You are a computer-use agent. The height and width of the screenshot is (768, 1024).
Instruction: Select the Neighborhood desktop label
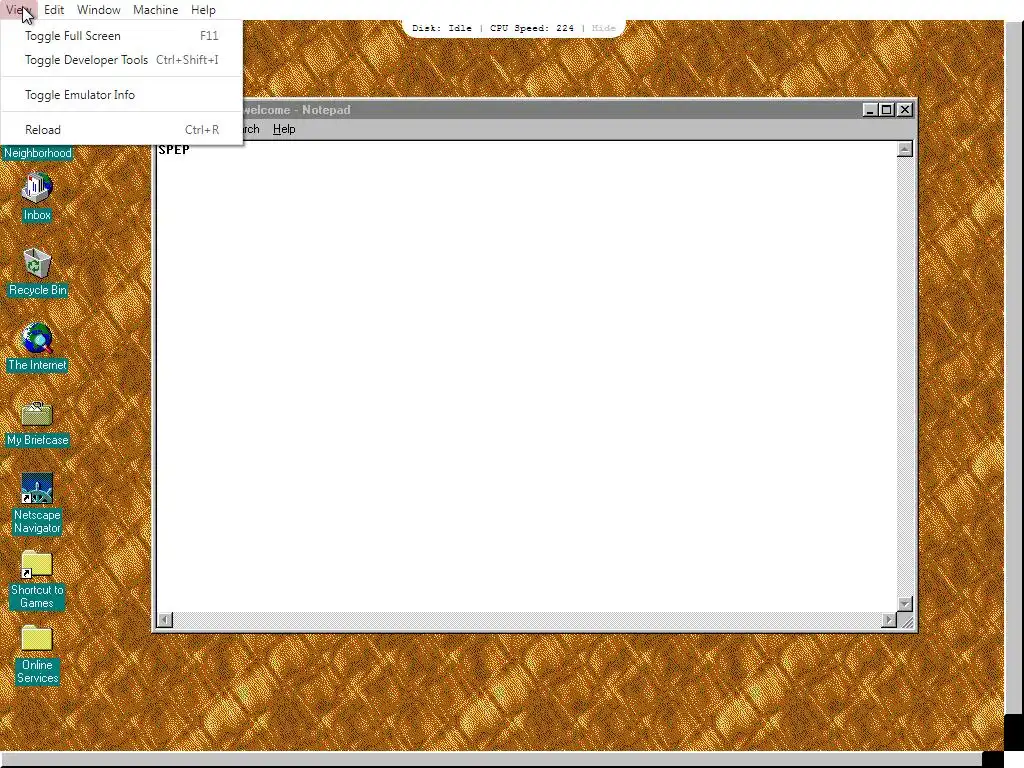pyautogui.click(x=38, y=153)
